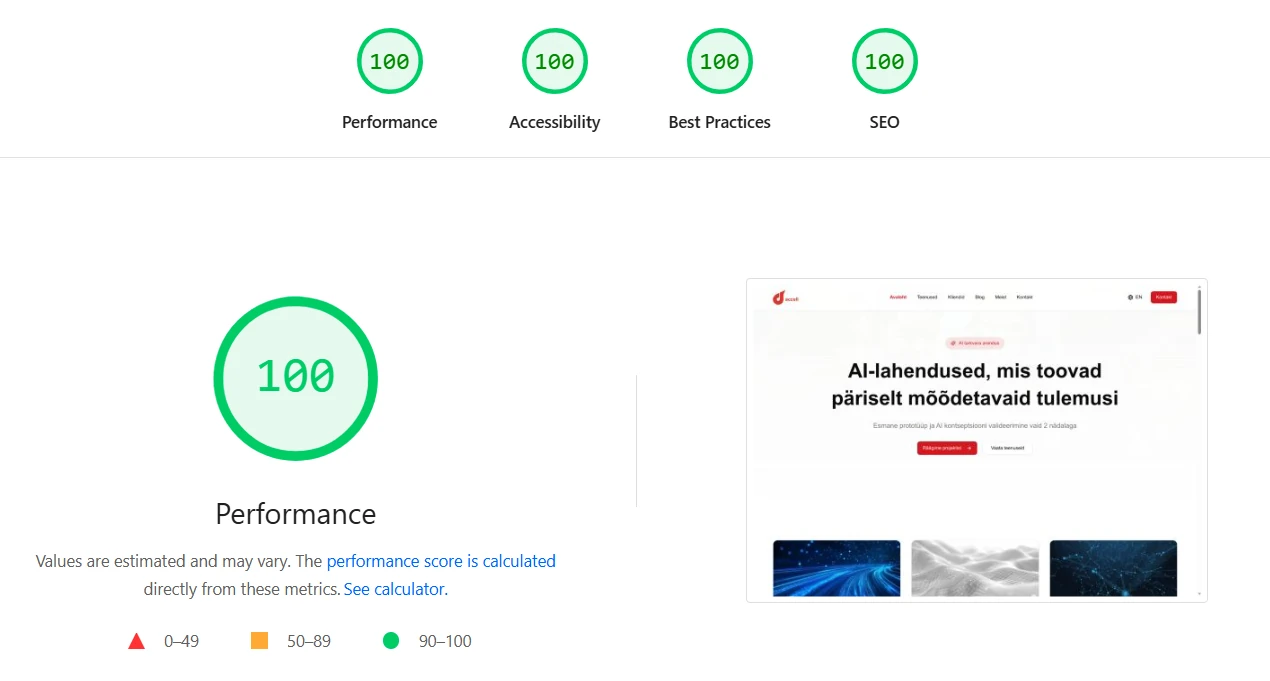Click the red company logo in the preview header
The width and height of the screenshot is (1270, 681).
(x=780, y=296)
